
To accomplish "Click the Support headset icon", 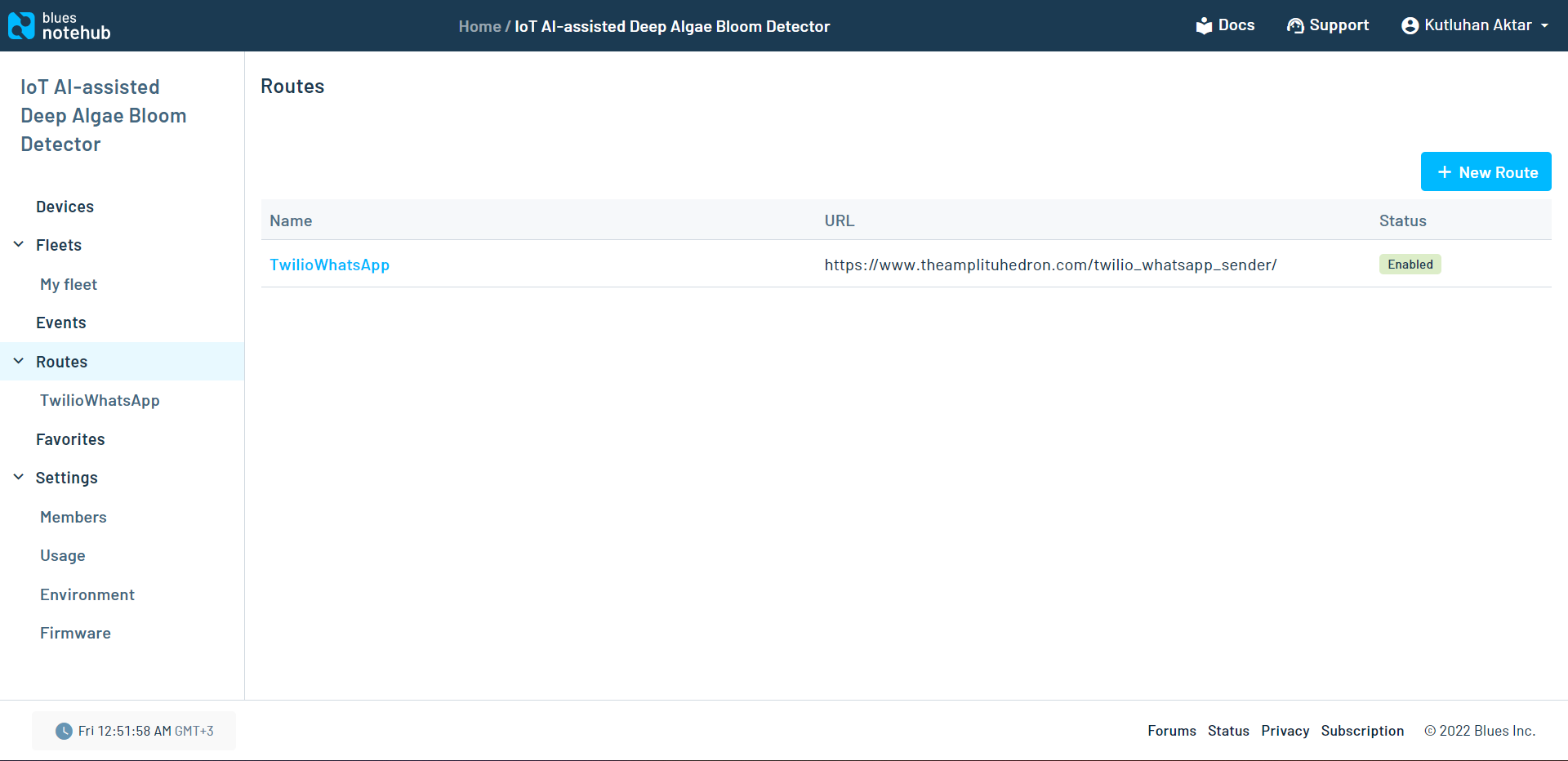I will click(x=1295, y=26).
